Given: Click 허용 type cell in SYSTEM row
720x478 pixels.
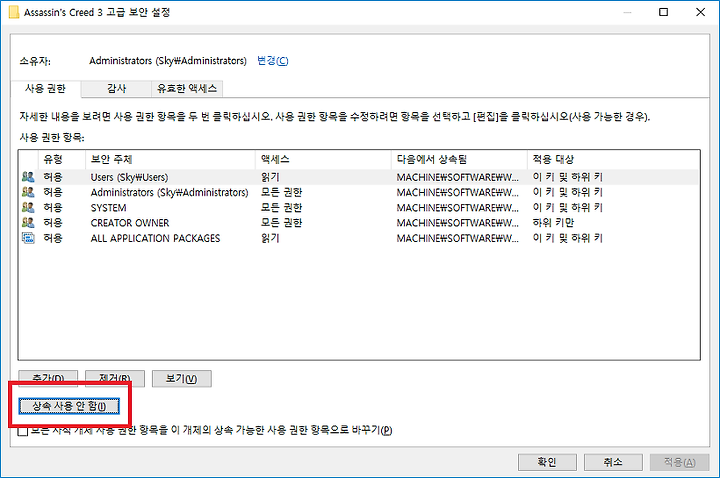Looking at the screenshot, I should click(x=53, y=208).
